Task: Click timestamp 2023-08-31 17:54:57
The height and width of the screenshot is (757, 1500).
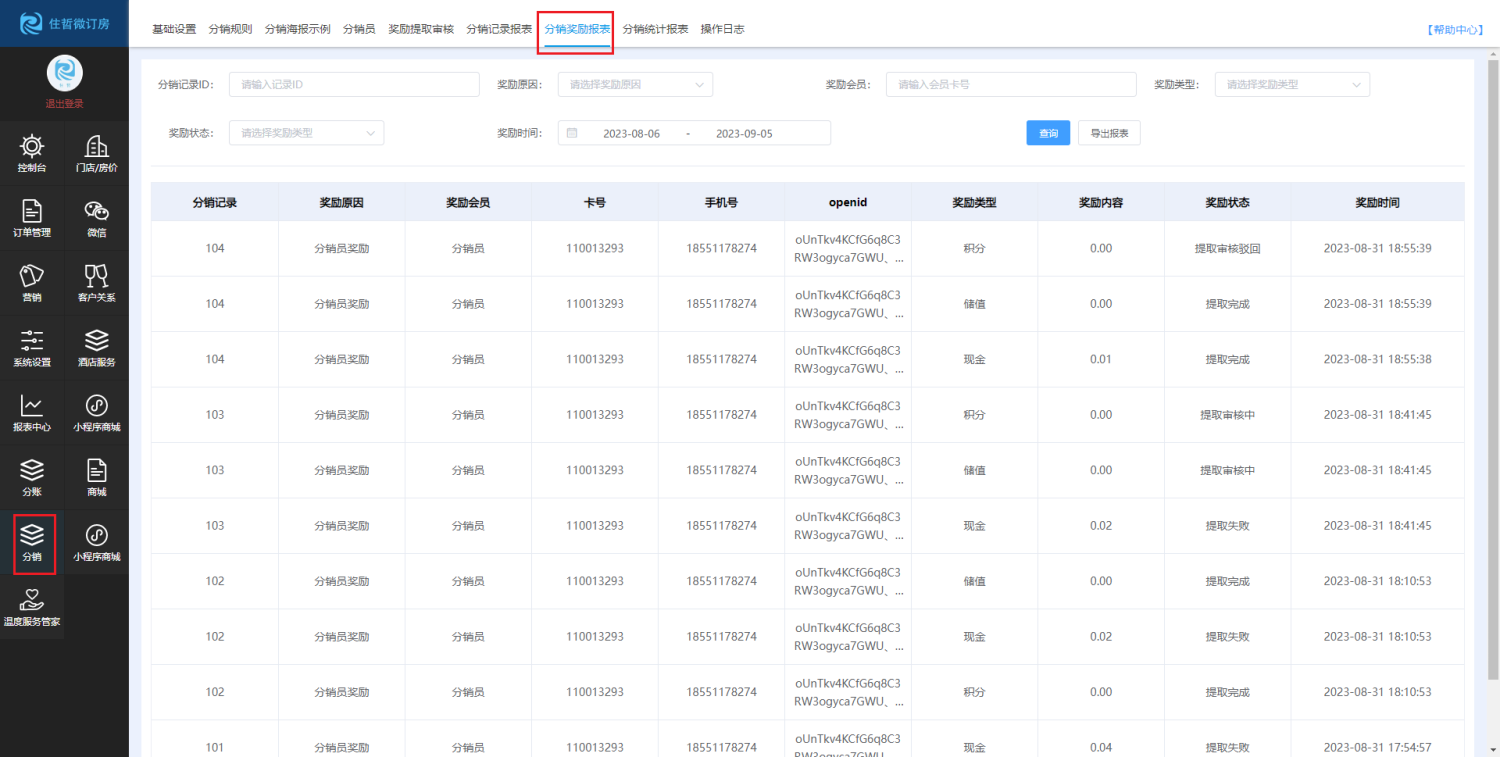Action: [1377, 747]
